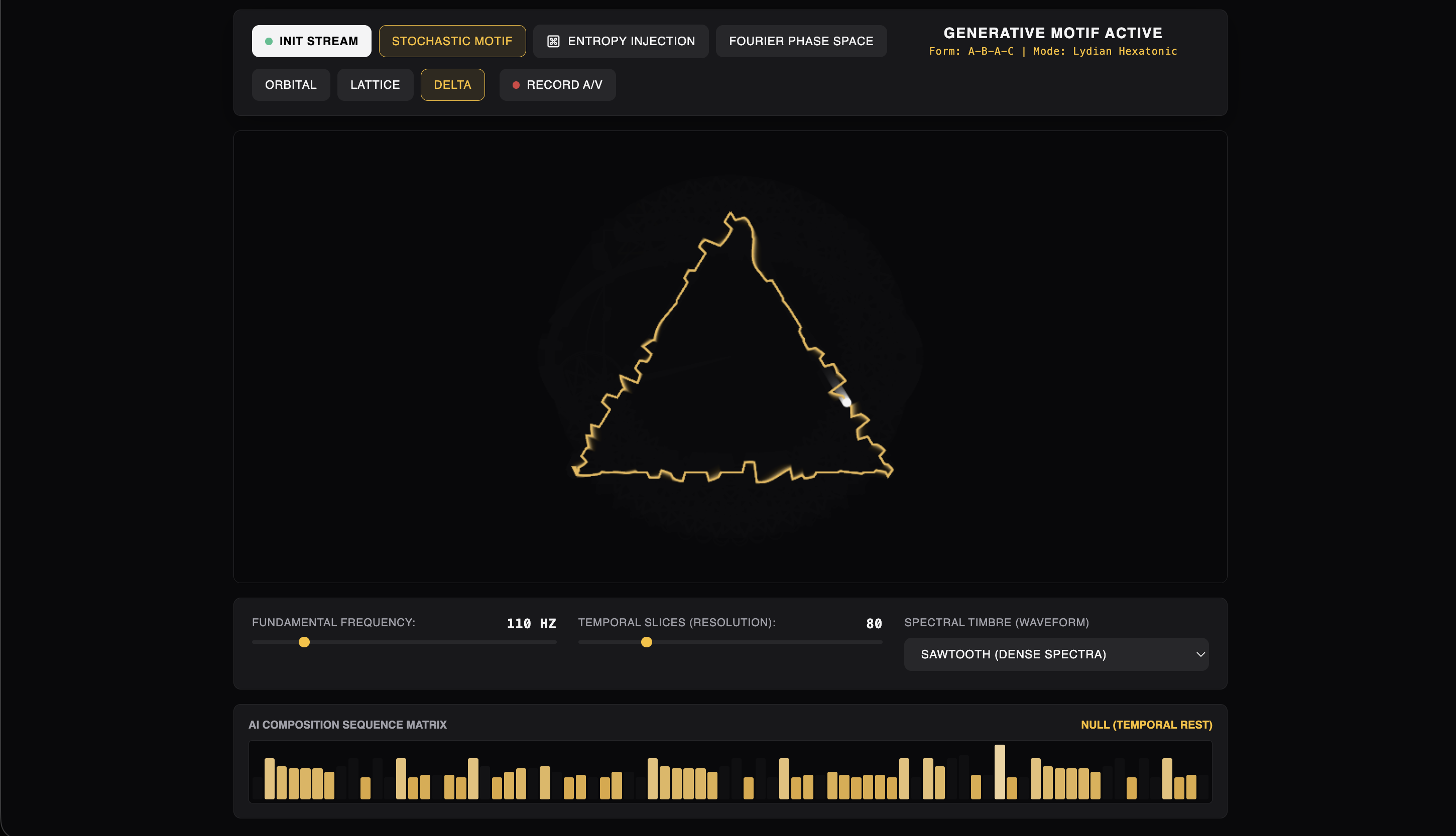The width and height of the screenshot is (1456, 836).
Task: Click the chevron arrow of Sawtooth dropdown
Action: [1200, 654]
